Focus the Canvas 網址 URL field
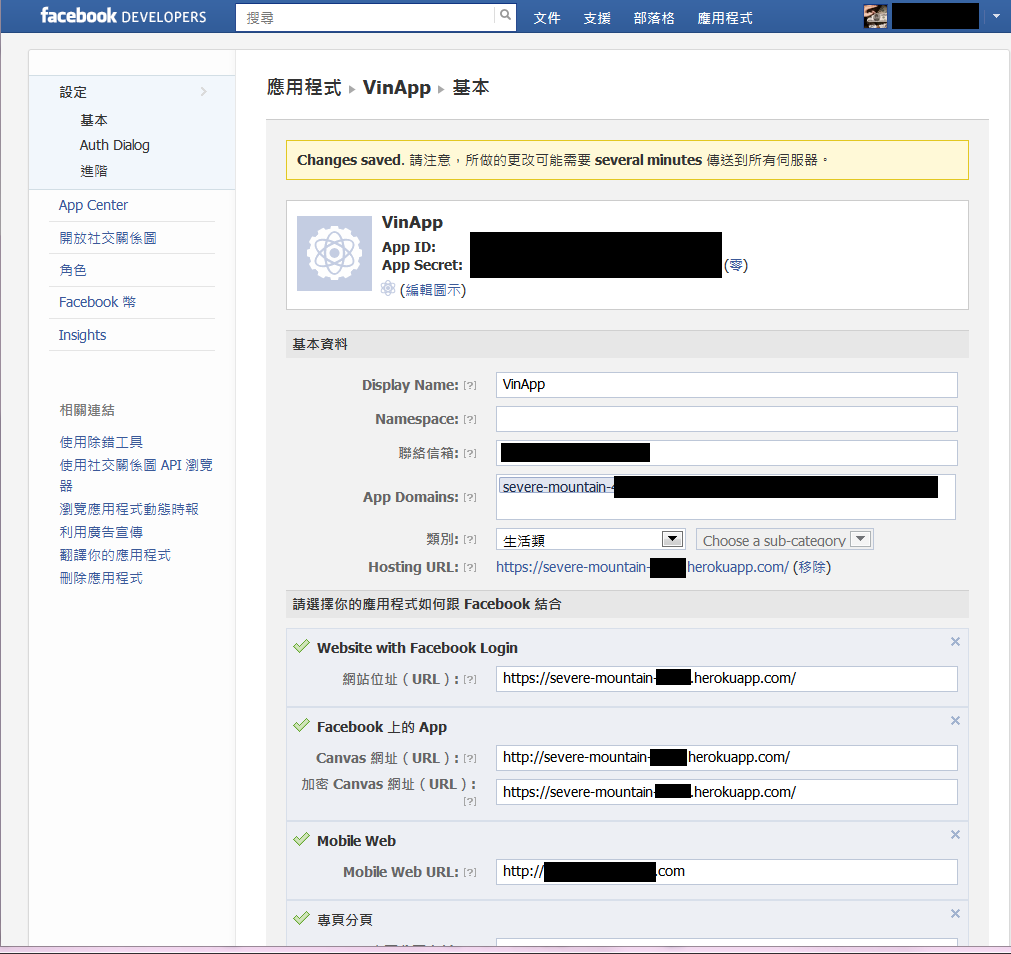This screenshot has height=954, width=1011. [x=727, y=758]
